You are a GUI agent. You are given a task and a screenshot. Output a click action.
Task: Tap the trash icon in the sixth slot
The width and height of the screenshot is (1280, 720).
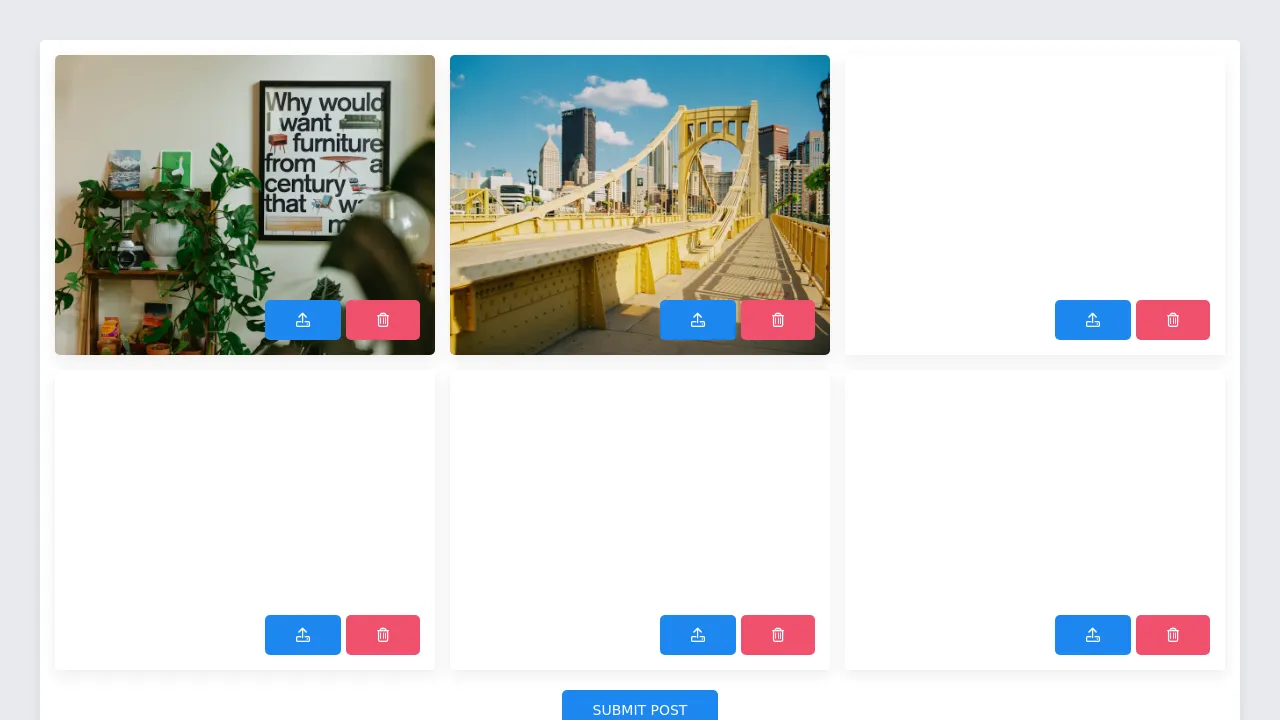point(1173,635)
